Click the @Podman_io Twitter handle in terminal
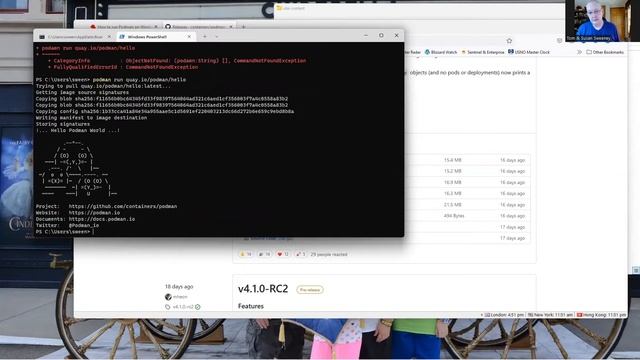 84,225
